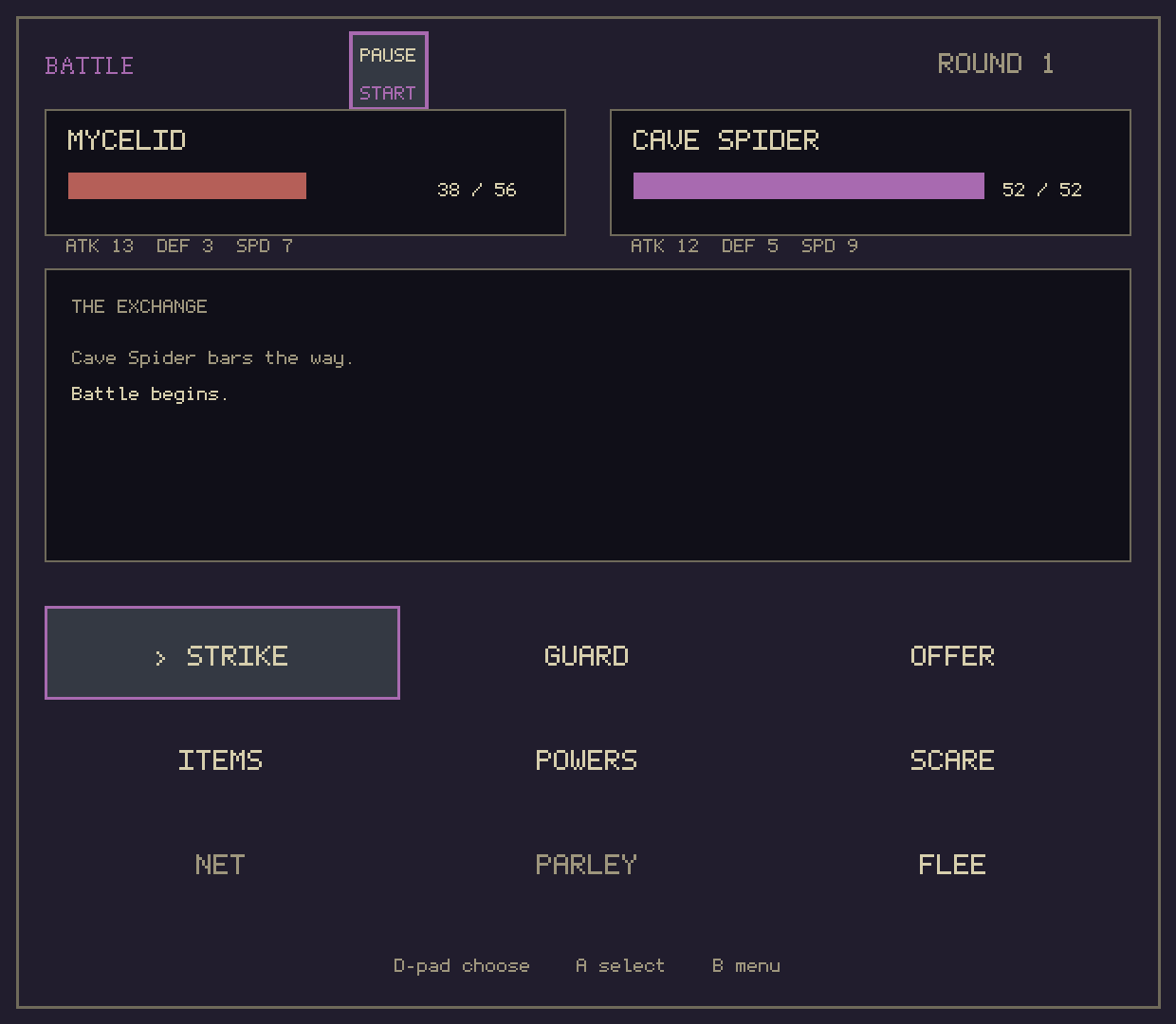This screenshot has height=1024, width=1176.
Task: Click the 'A select' hint
Action: point(620,965)
